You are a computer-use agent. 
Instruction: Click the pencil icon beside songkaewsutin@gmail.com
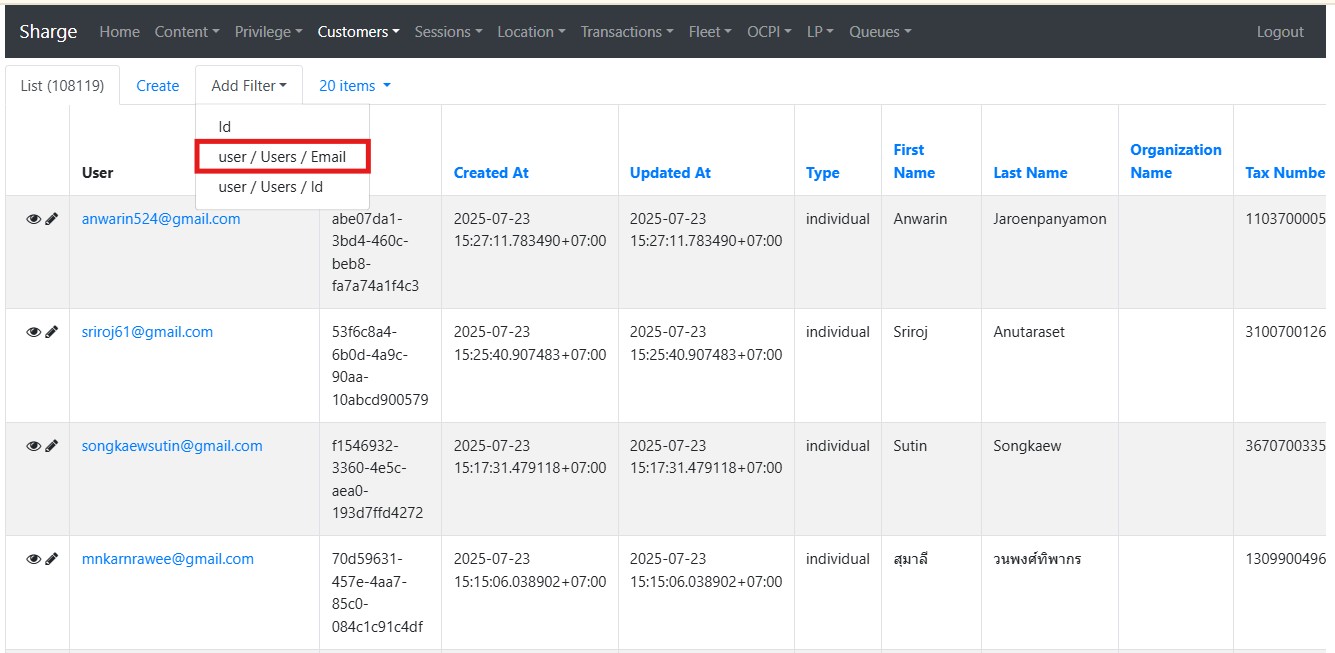tap(52, 446)
